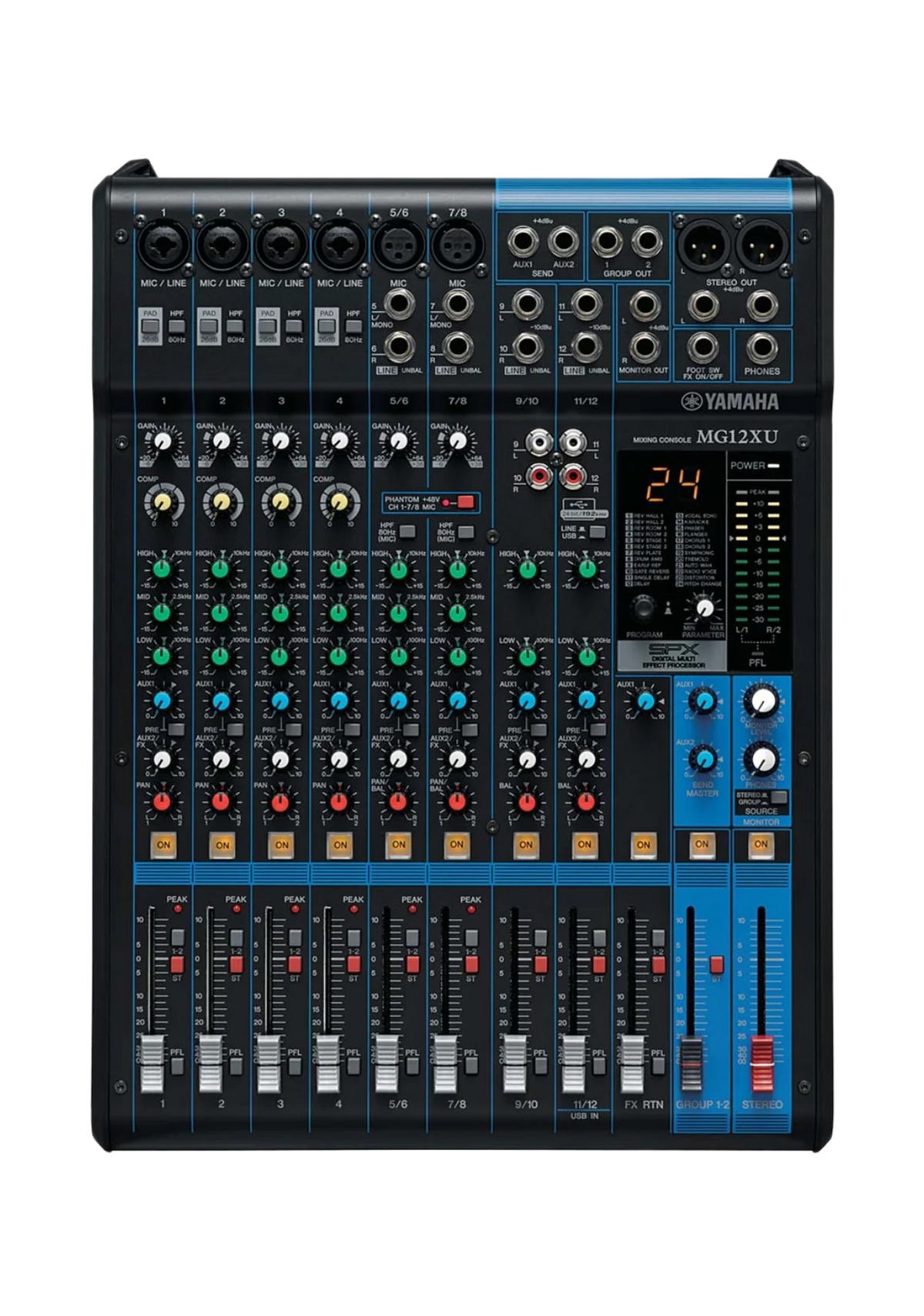The image size is (924, 1316).
Task: Click the channel 1 MIC/LINE combo input
Action: 162,244
